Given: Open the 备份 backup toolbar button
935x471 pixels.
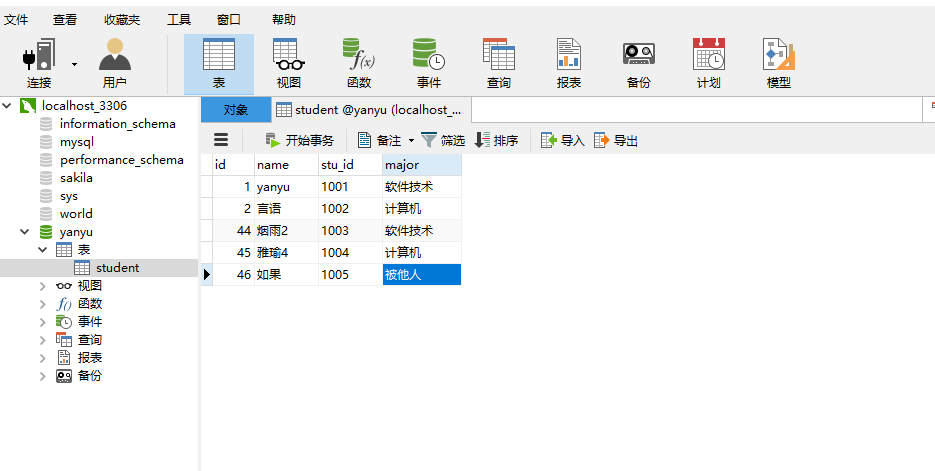Looking at the screenshot, I should (639, 64).
